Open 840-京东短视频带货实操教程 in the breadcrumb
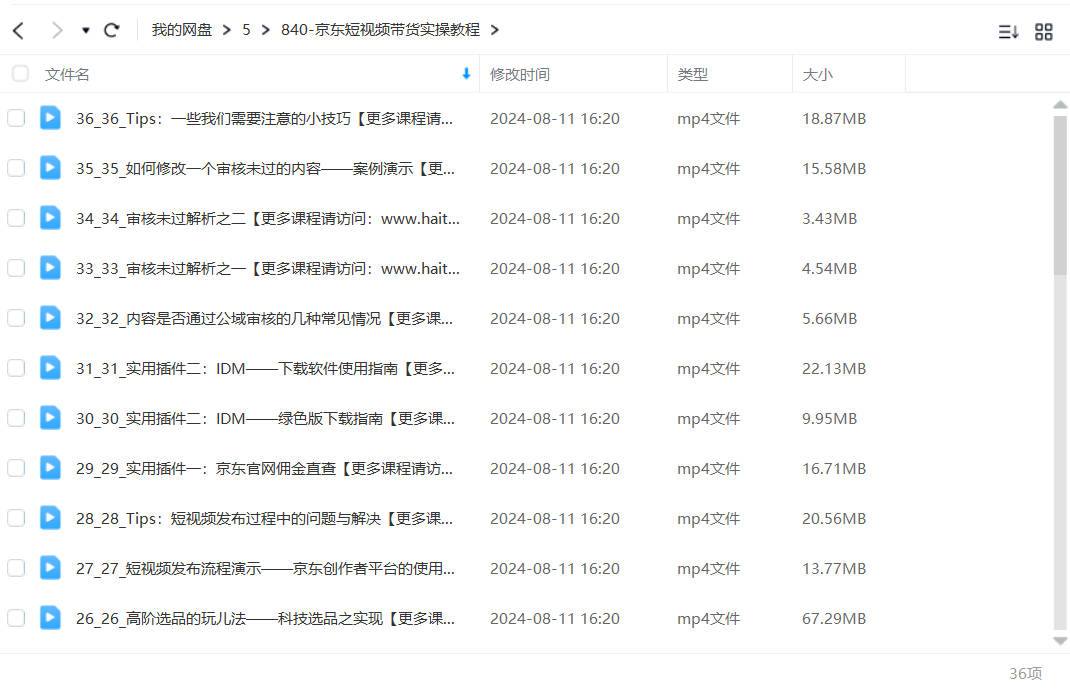This screenshot has width=1070, height=693. [380, 30]
